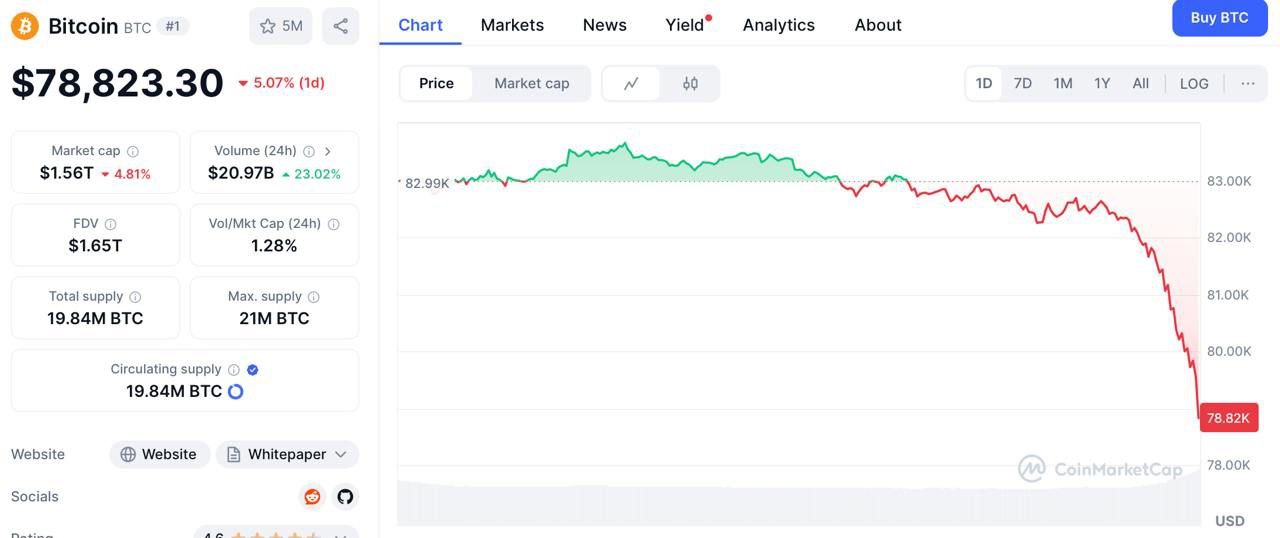Click the share icon next to watchlist
Viewport: 1280px width, 538px height.
pyautogui.click(x=340, y=26)
